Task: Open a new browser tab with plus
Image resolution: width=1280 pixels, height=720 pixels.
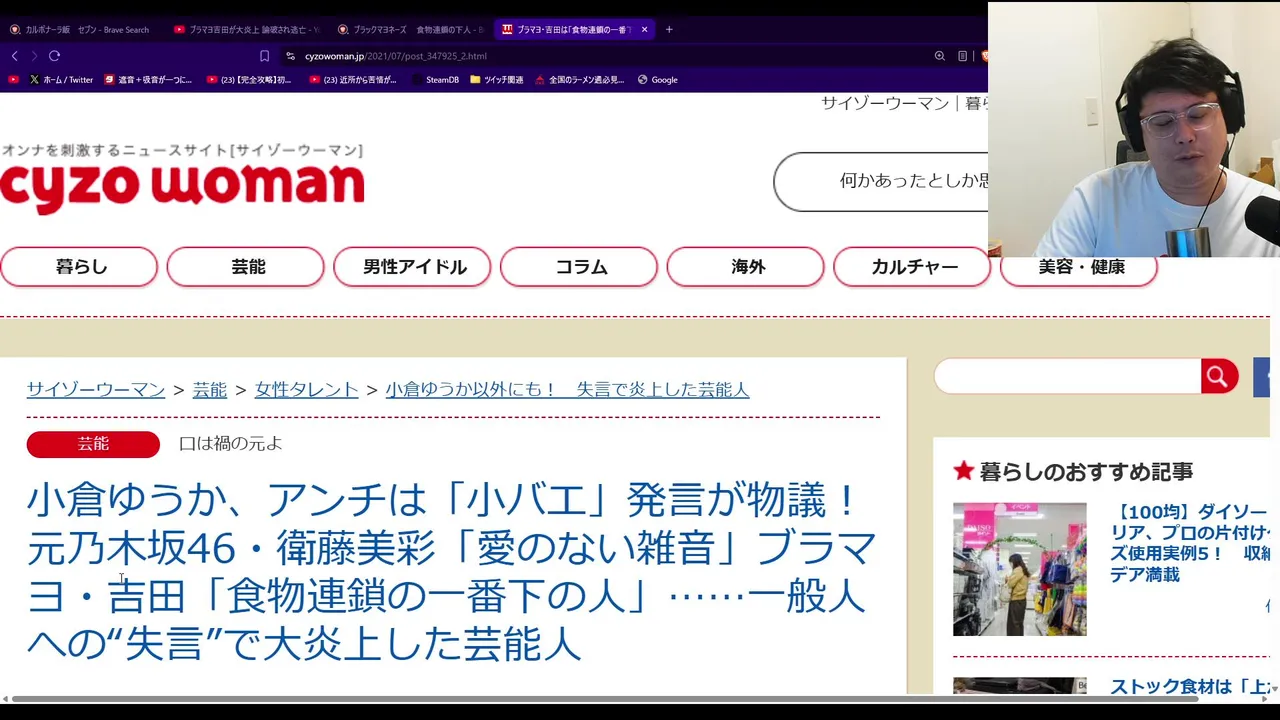Action: pyautogui.click(x=669, y=29)
